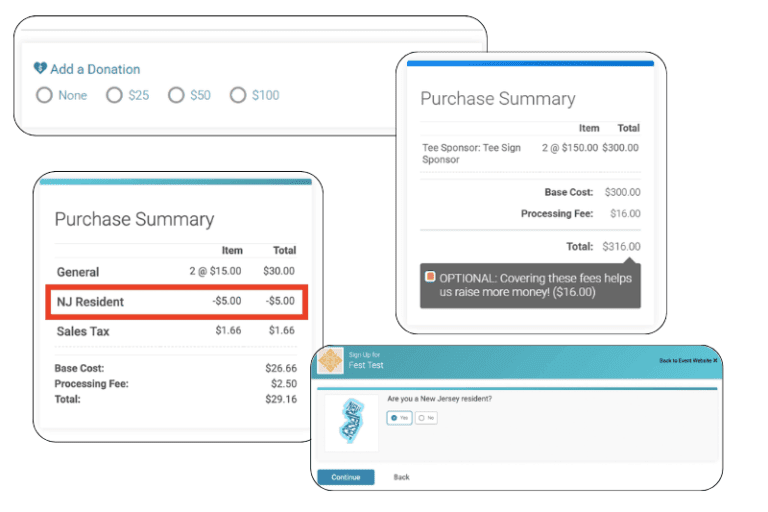Select Yes for New Jersey resident

[397, 418]
